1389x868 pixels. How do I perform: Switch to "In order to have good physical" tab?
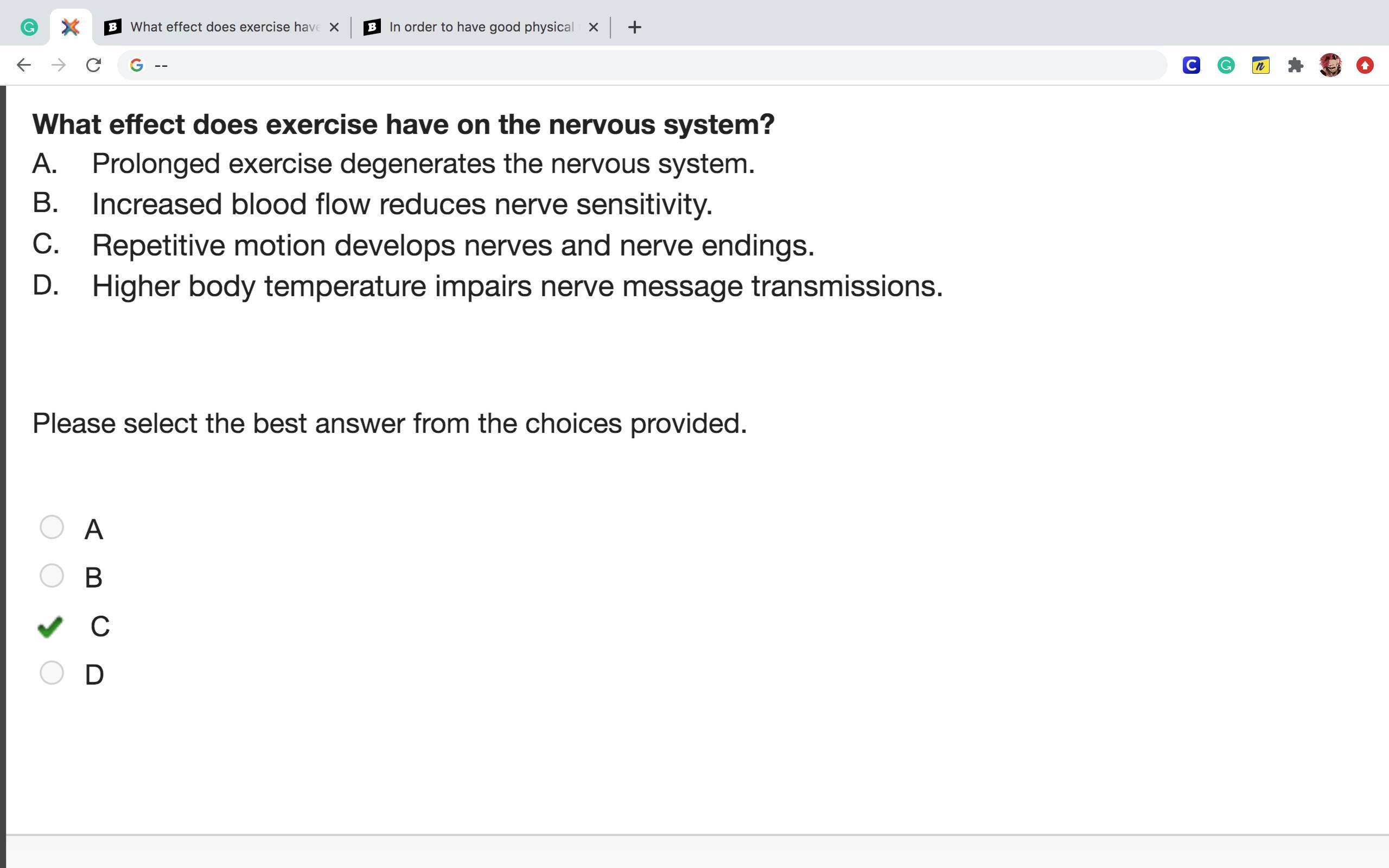(x=481, y=27)
